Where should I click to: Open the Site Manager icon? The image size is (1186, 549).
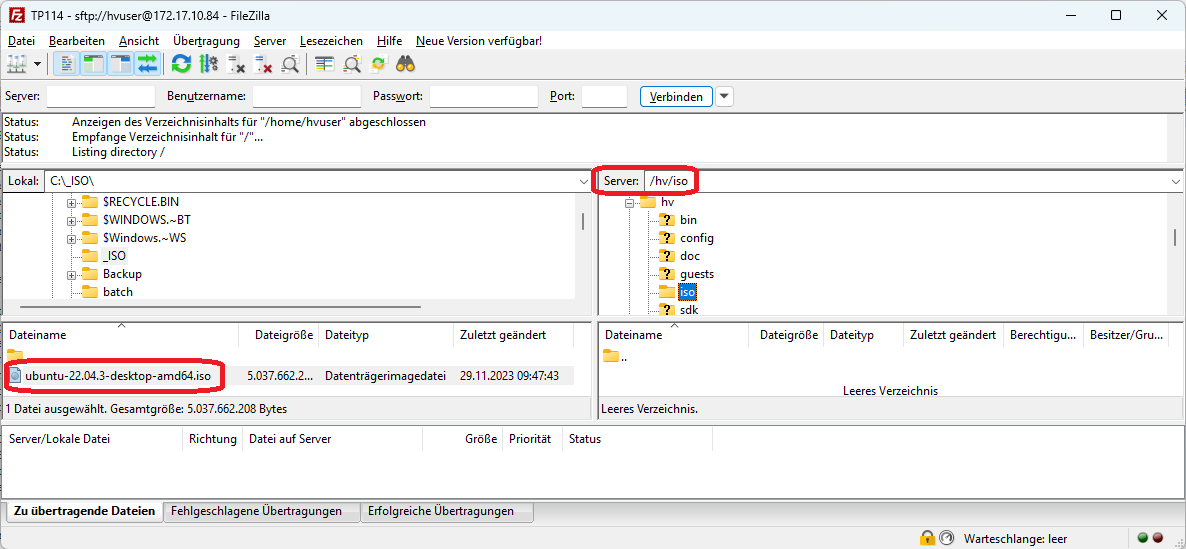[x=17, y=64]
